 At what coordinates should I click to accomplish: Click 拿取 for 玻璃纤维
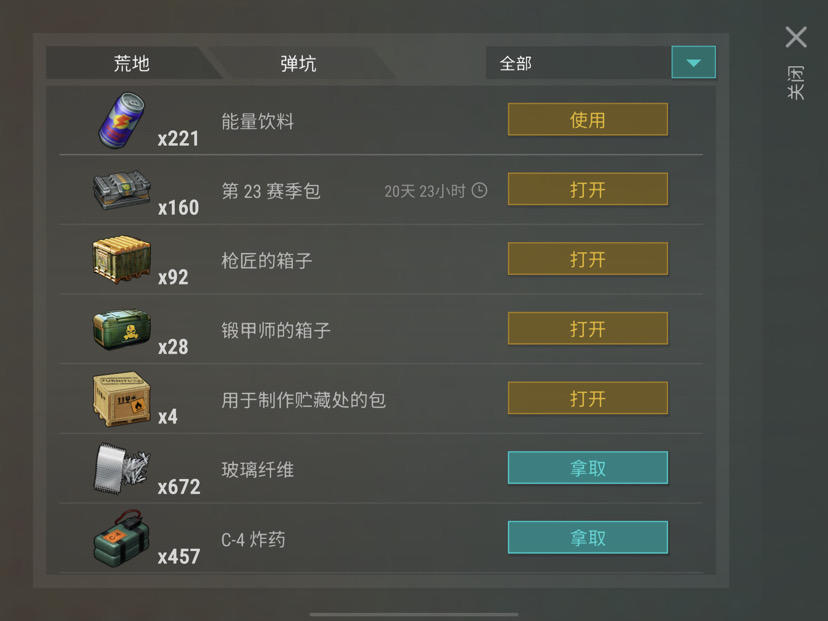click(588, 468)
